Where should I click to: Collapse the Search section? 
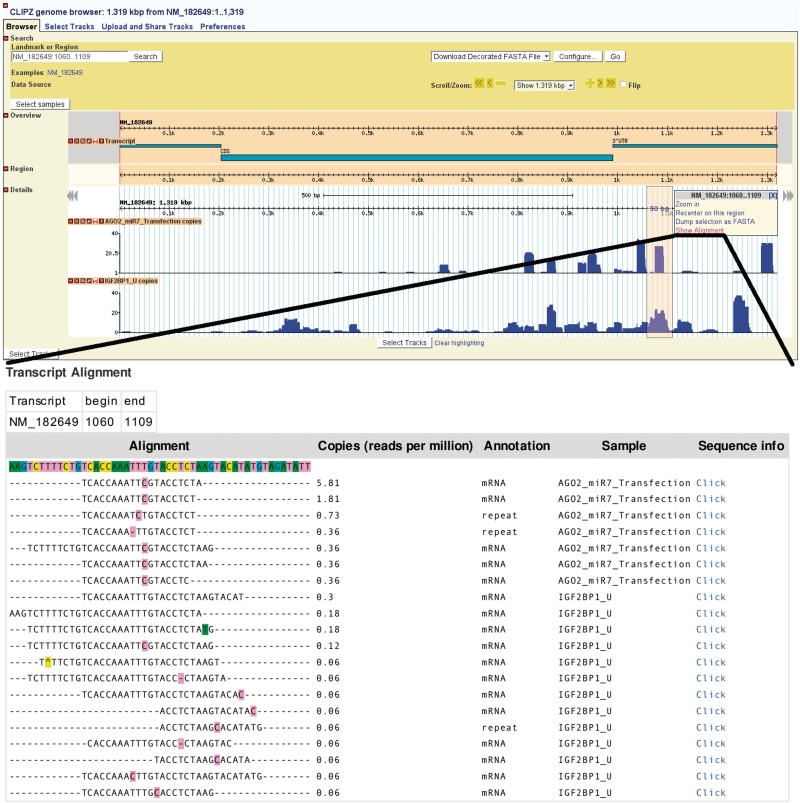click(4, 38)
